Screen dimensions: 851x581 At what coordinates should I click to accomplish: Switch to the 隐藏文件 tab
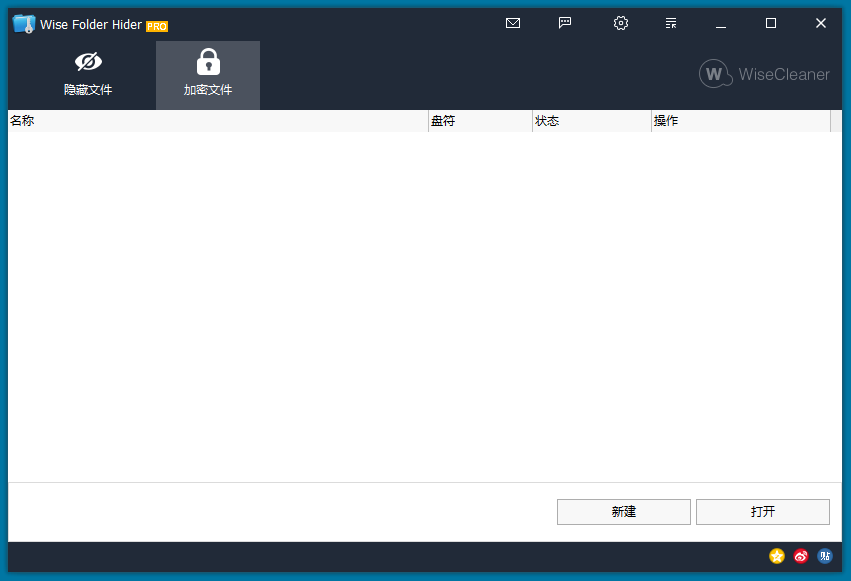88,75
